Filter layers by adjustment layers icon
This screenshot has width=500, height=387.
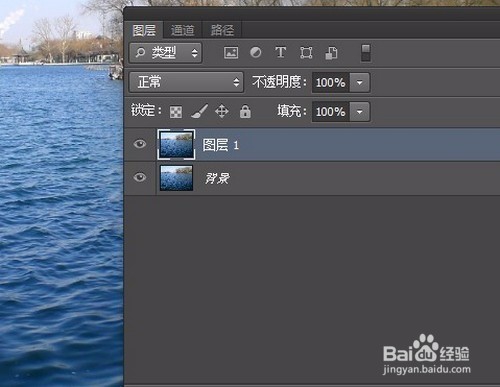click(x=256, y=52)
